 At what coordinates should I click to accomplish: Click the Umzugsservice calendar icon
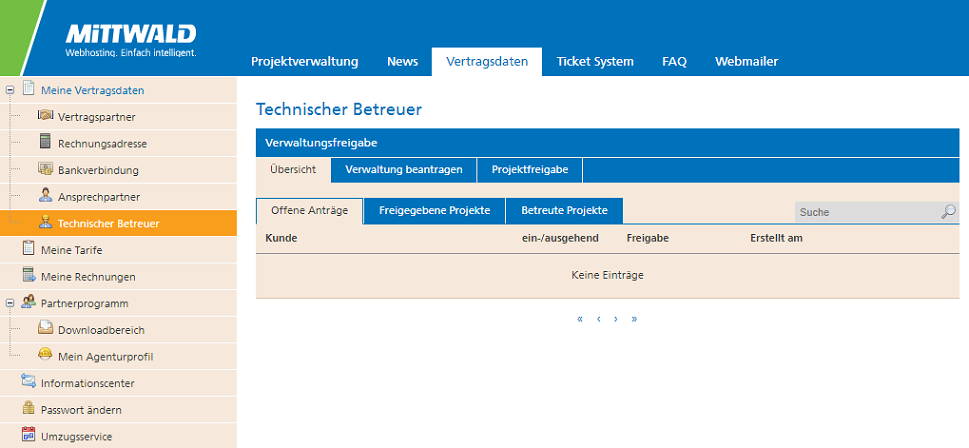(x=28, y=434)
